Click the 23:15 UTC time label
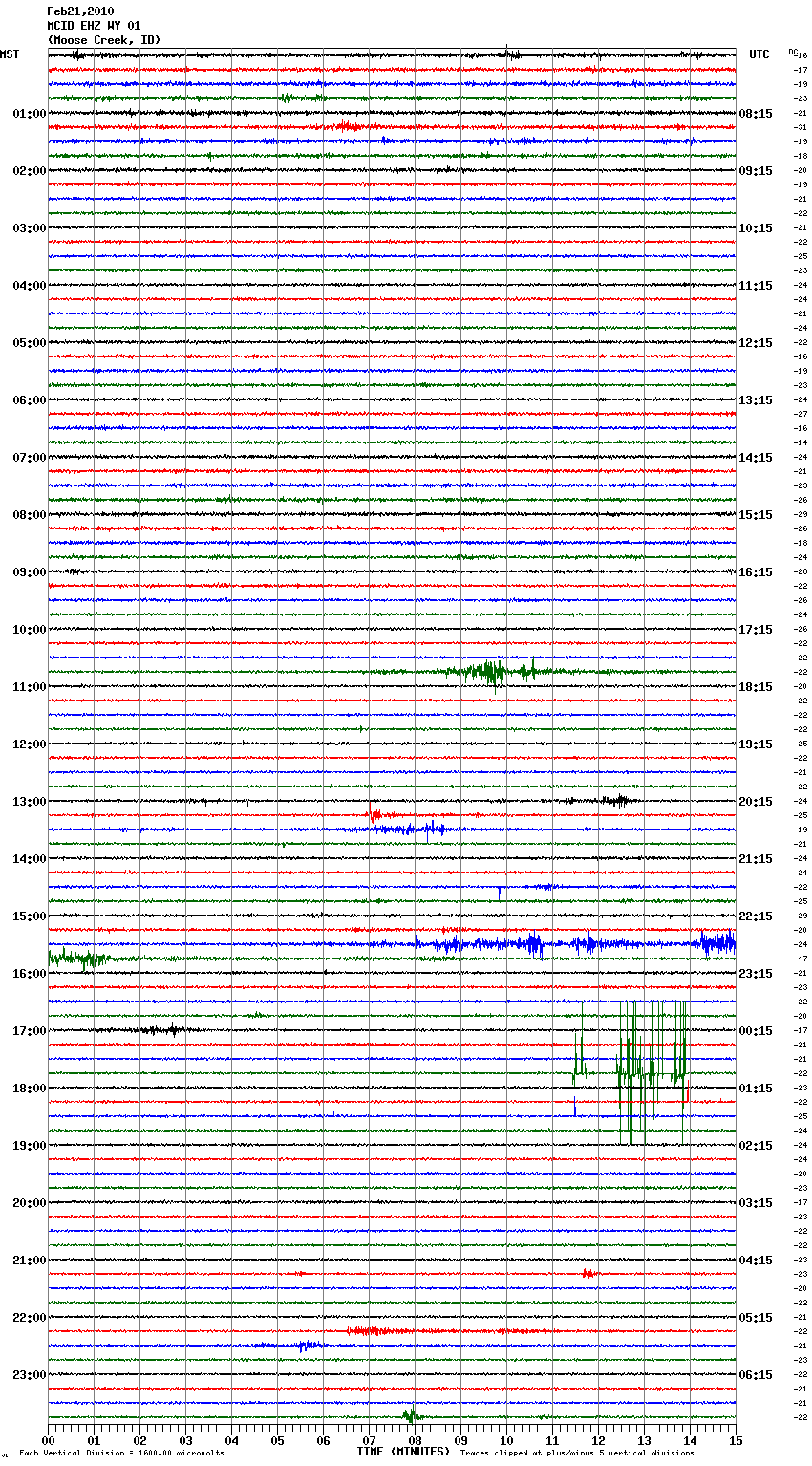Screen dimensions: 812x1466 tap(756, 974)
